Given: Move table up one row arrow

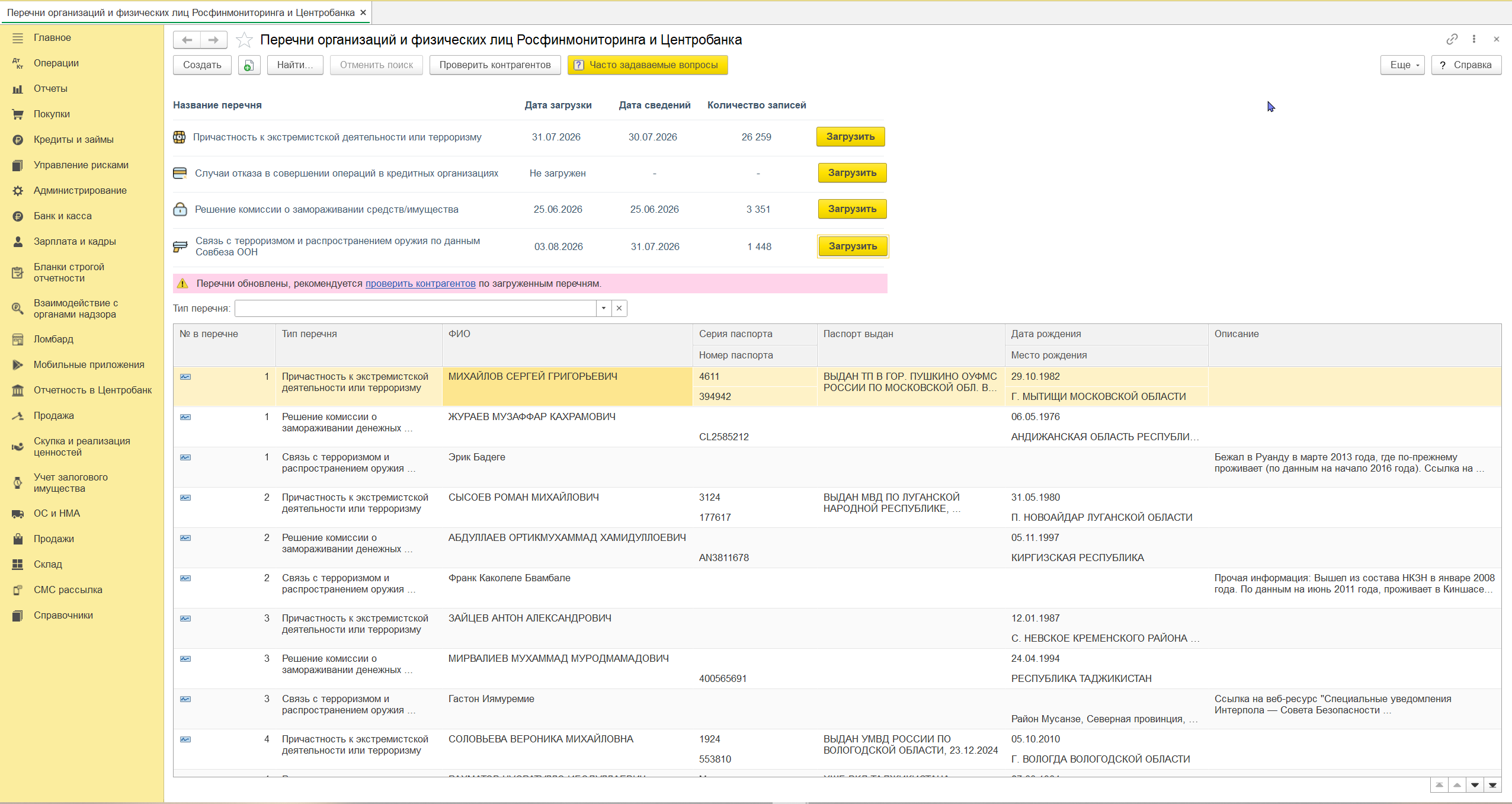Looking at the screenshot, I should pyautogui.click(x=1457, y=785).
